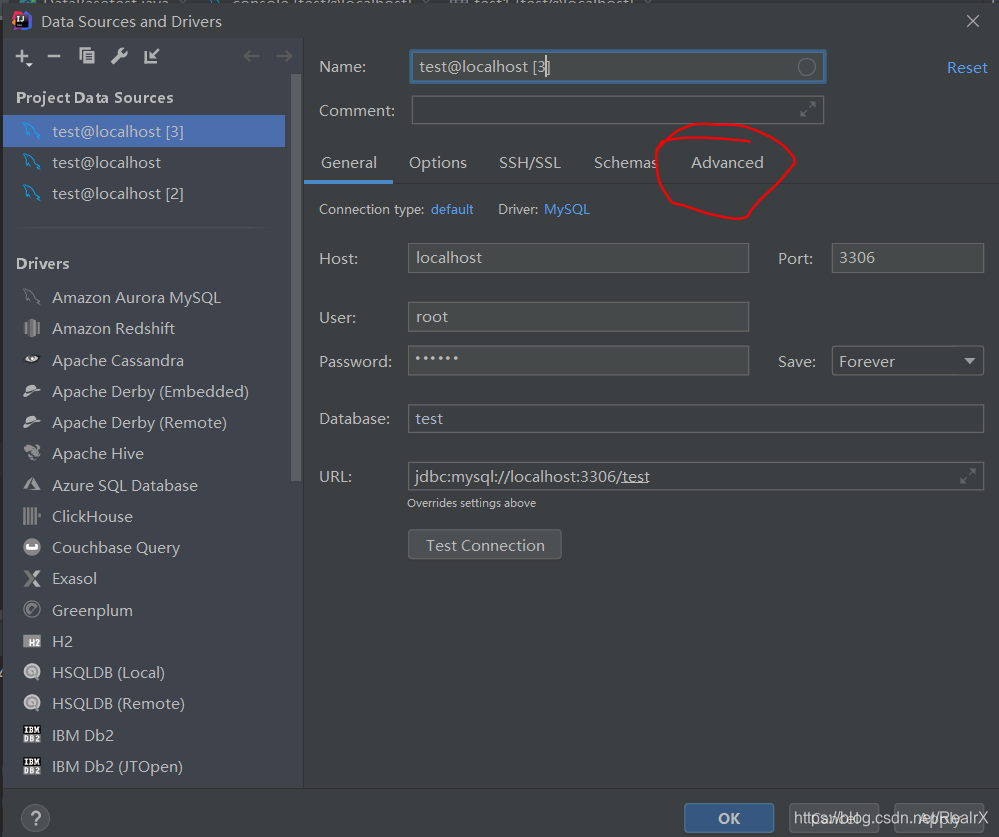Select the Couchbase Query driver label
Image resolution: width=999 pixels, height=837 pixels.
116,548
